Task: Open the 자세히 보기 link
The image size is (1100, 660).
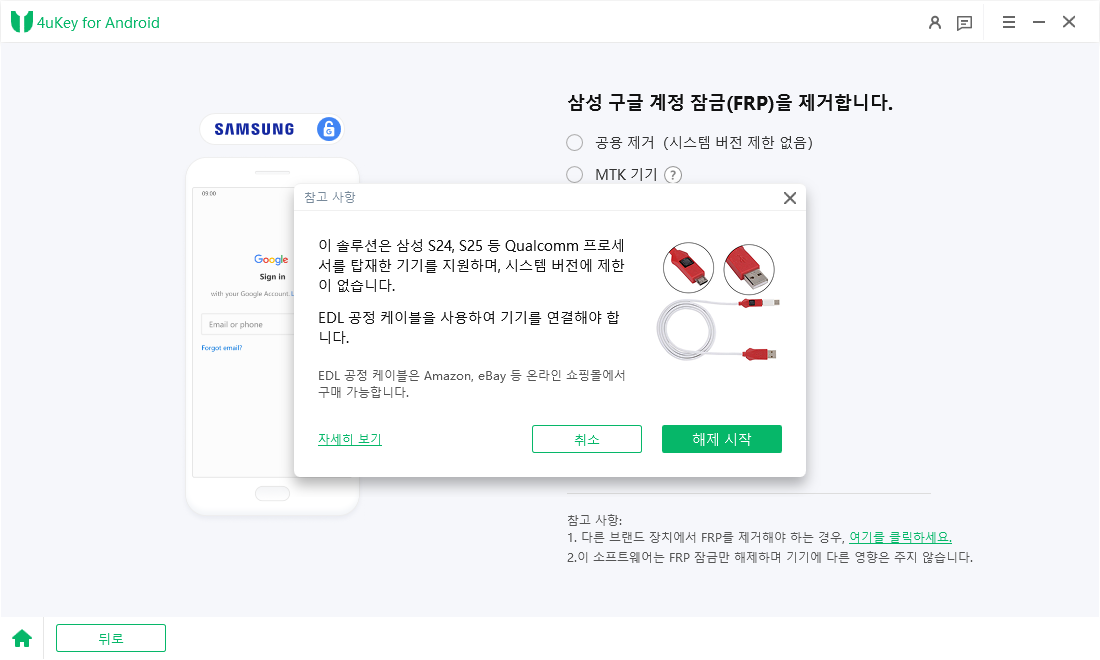Action: pyautogui.click(x=349, y=439)
